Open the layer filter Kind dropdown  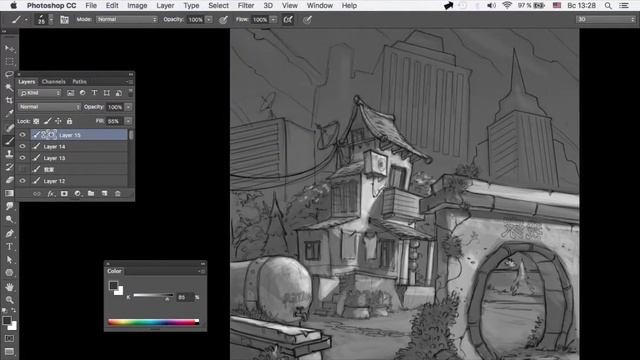[x=40, y=93]
